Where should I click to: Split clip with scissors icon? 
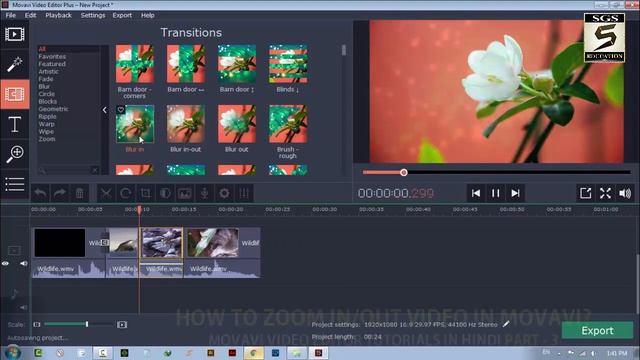(x=106, y=193)
